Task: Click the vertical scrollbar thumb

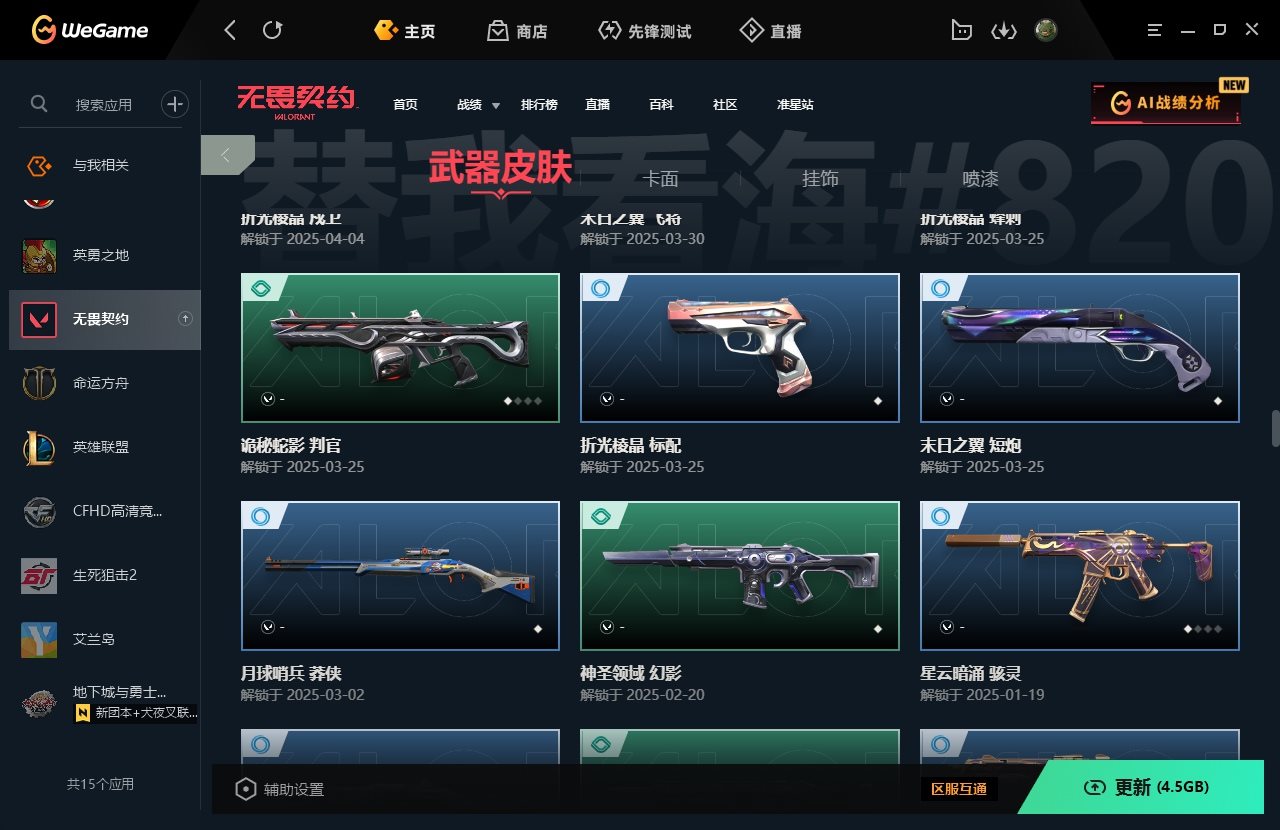Action: 1275,428
